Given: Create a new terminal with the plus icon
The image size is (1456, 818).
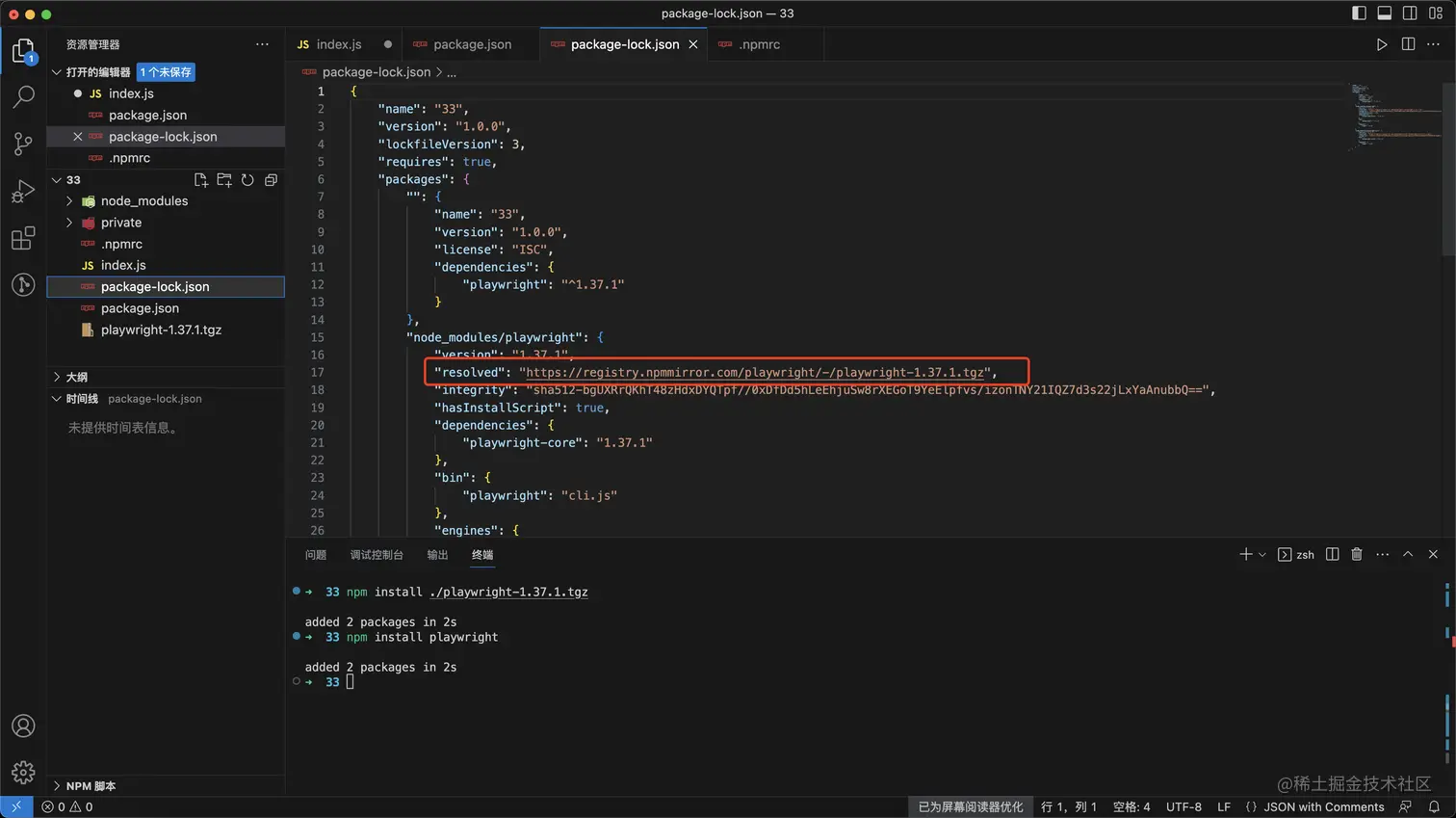Looking at the screenshot, I should (1246, 554).
